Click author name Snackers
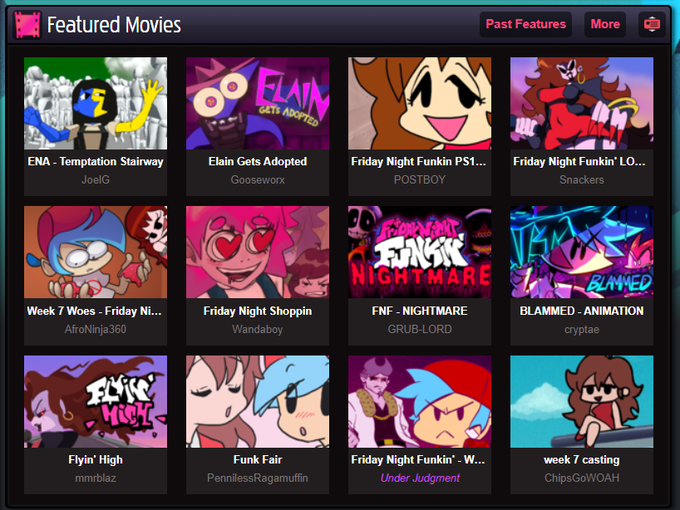 (582, 180)
